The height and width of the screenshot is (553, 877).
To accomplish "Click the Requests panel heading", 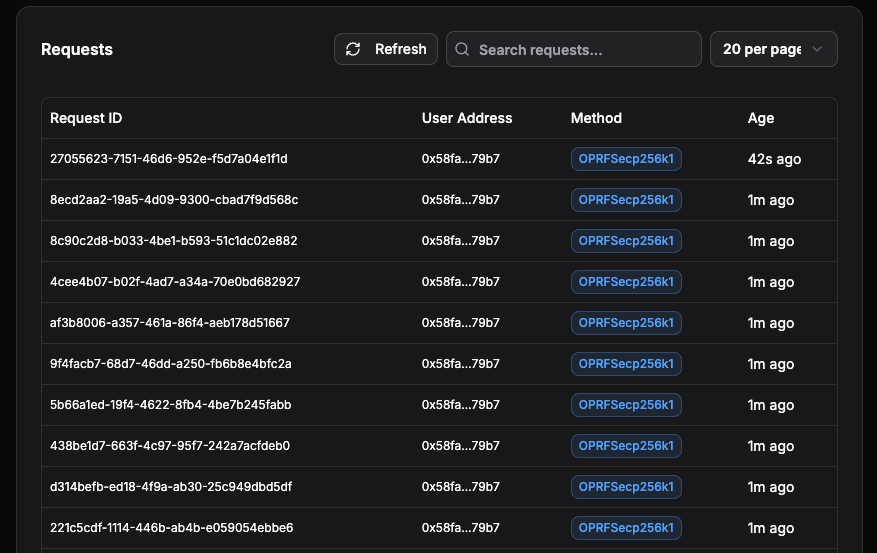I will [x=77, y=49].
